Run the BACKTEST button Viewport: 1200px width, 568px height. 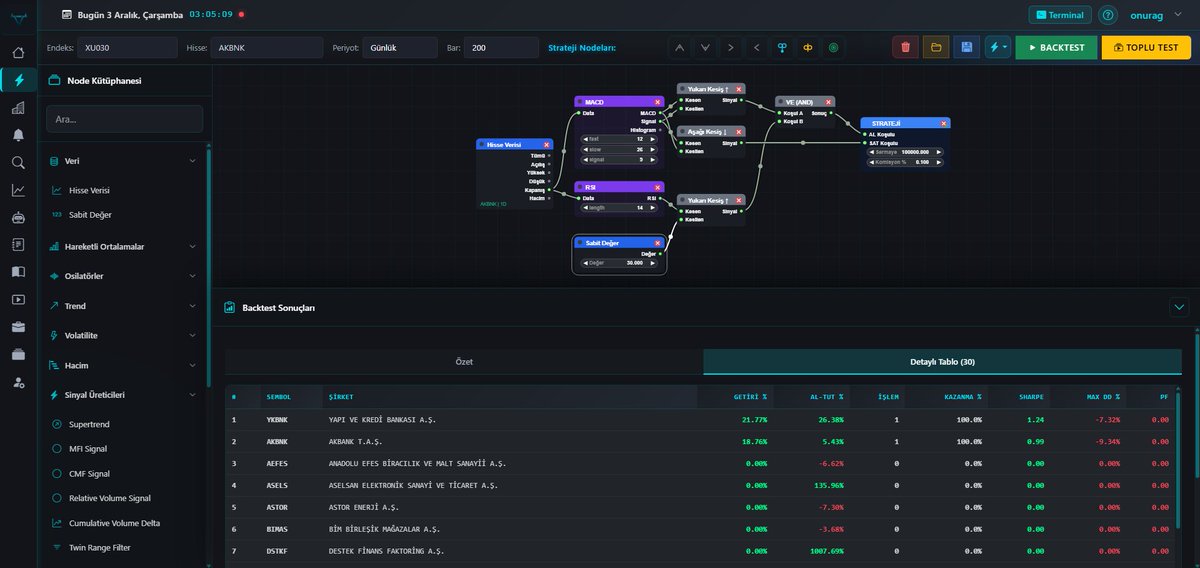point(1056,47)
